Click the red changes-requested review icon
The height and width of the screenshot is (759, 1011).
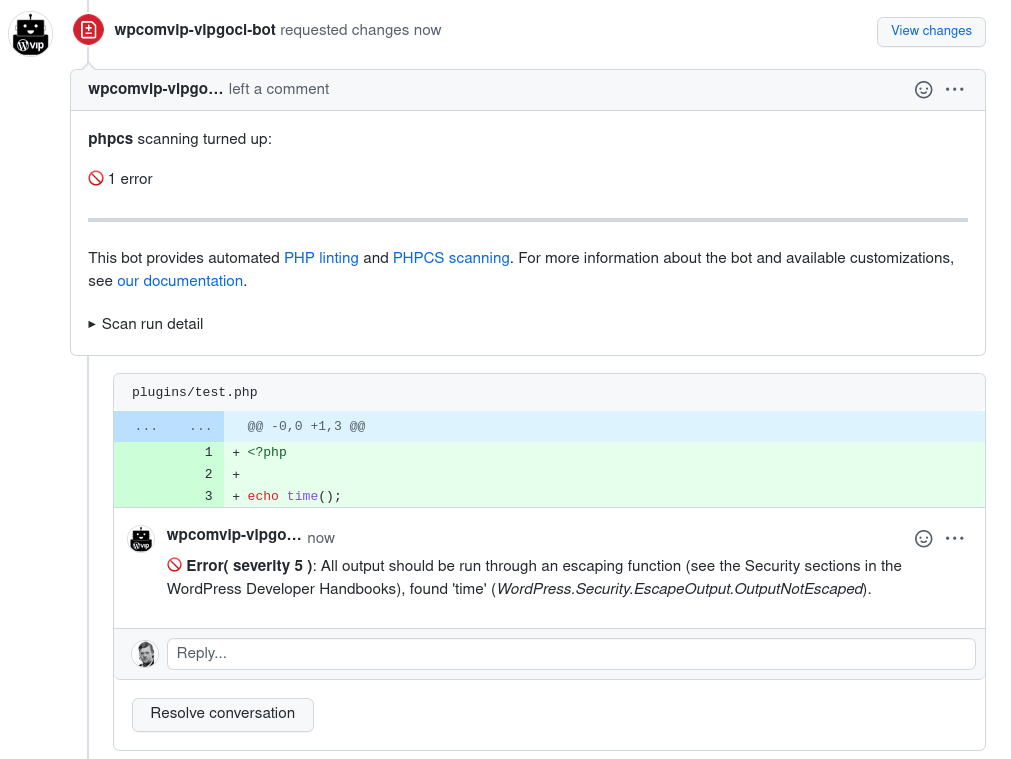88,30
